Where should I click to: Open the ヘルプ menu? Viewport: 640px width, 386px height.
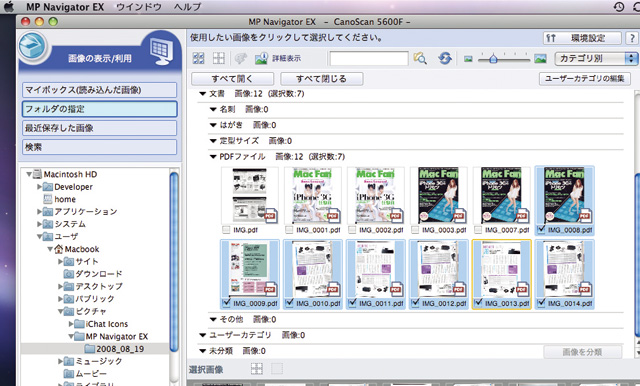coord(187,7)
